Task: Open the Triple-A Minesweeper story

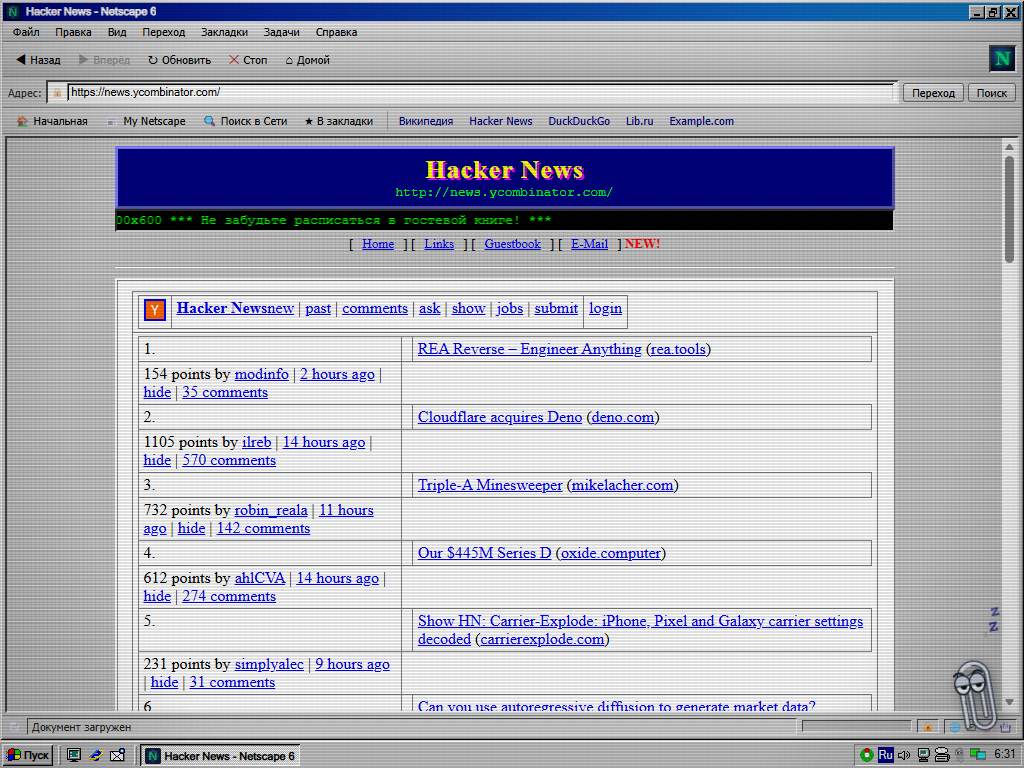Action: (x=490, y=485)
